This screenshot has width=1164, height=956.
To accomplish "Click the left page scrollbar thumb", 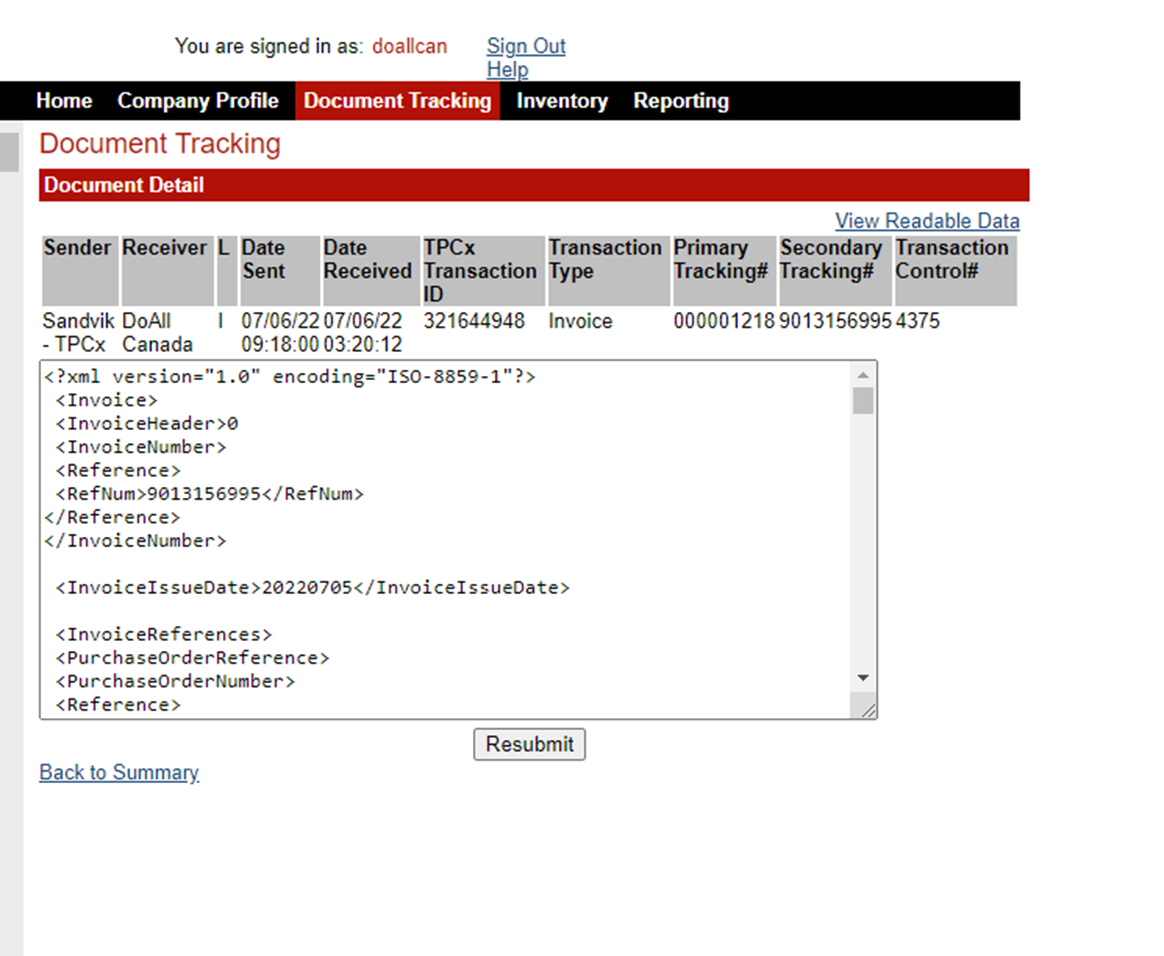I will point(9,152).
